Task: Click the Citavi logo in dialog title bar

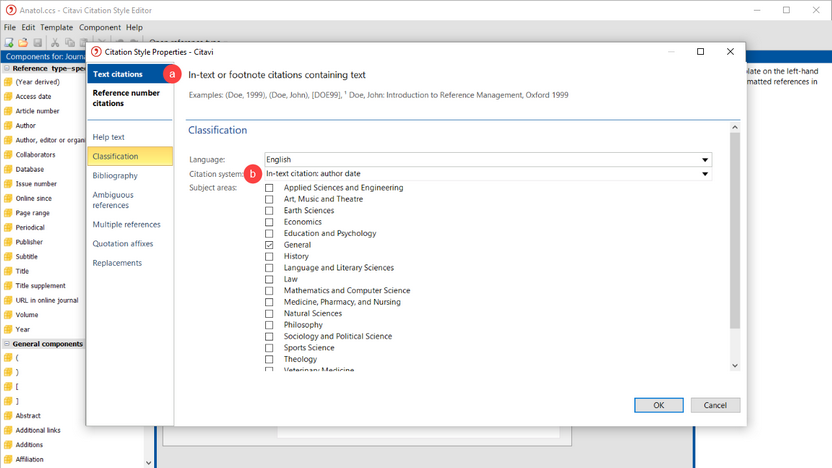Action: pyautogui.click(x=96, y=51)
